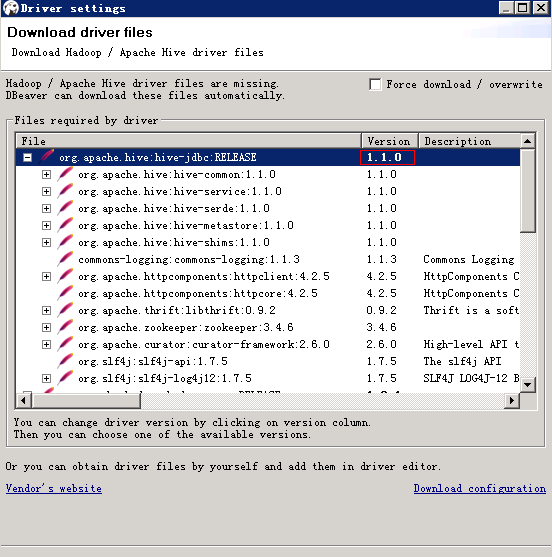Image resolution: width=552 pixels, height=557 pixels.
Task: Select org.slf4j:slf4j-log4j12:1.7.5 file name
Action: (x=165, y=378)
